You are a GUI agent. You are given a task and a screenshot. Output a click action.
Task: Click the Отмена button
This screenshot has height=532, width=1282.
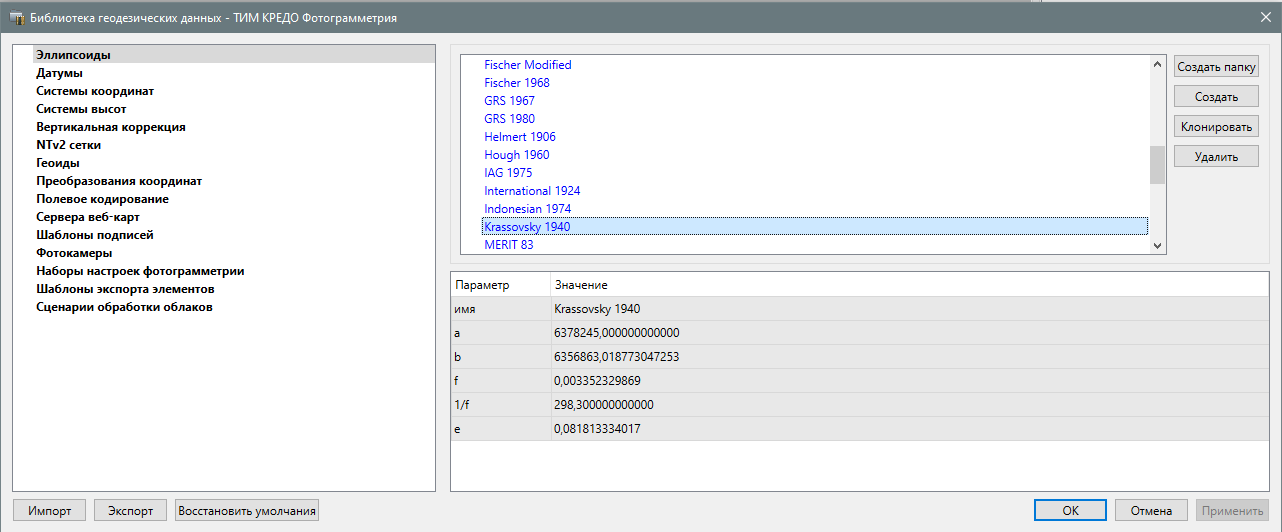click(1151, 510)
